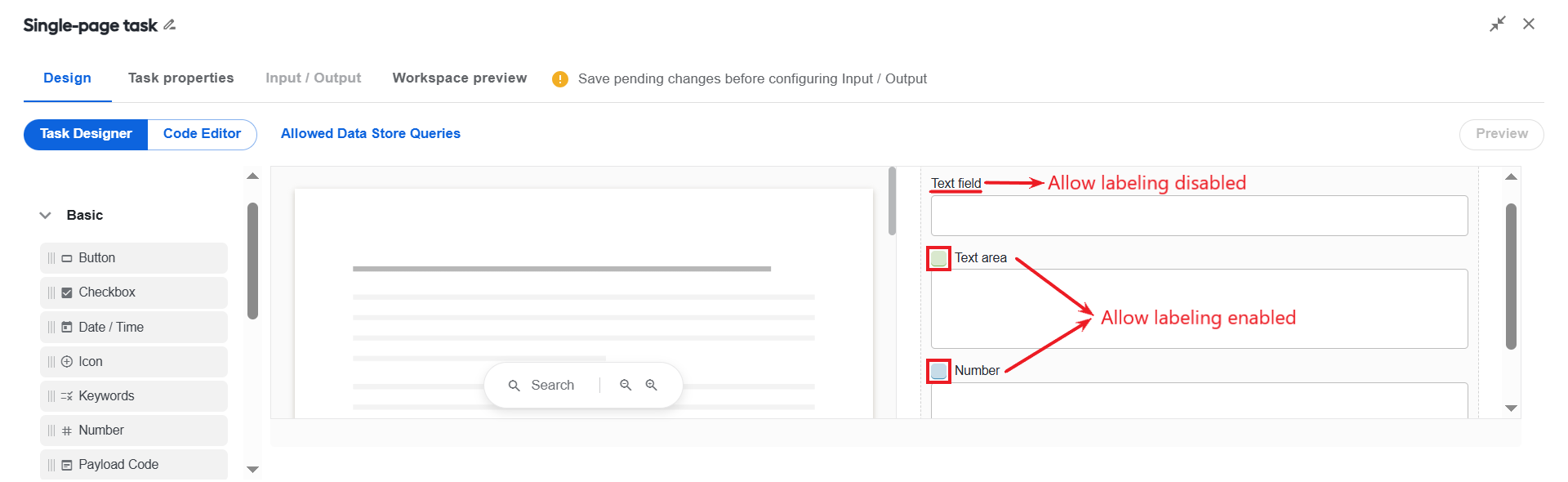
Task: Click the Preview button
Action: coord(1501,134)
